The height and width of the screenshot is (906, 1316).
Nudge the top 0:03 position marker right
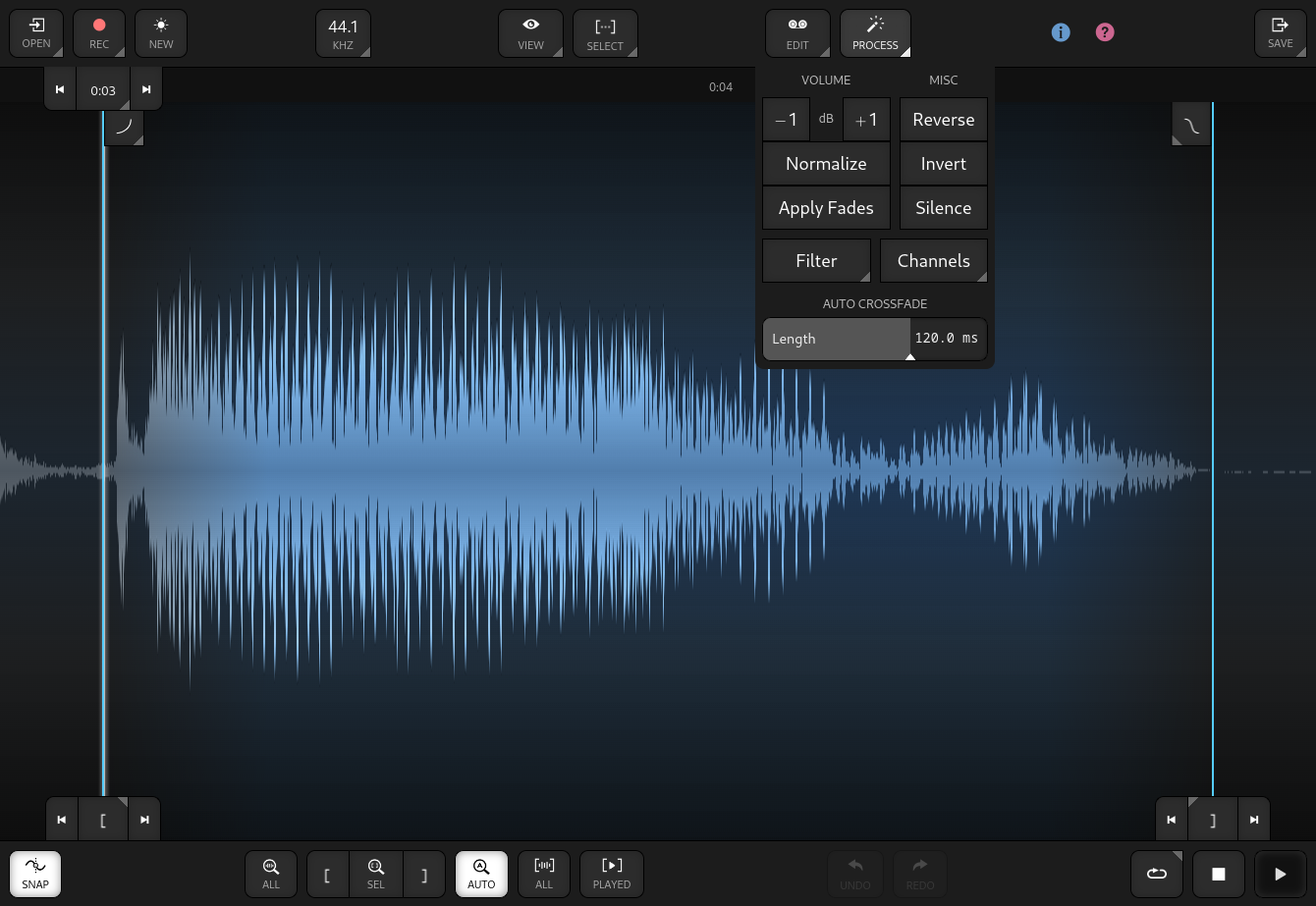point(146,89)
